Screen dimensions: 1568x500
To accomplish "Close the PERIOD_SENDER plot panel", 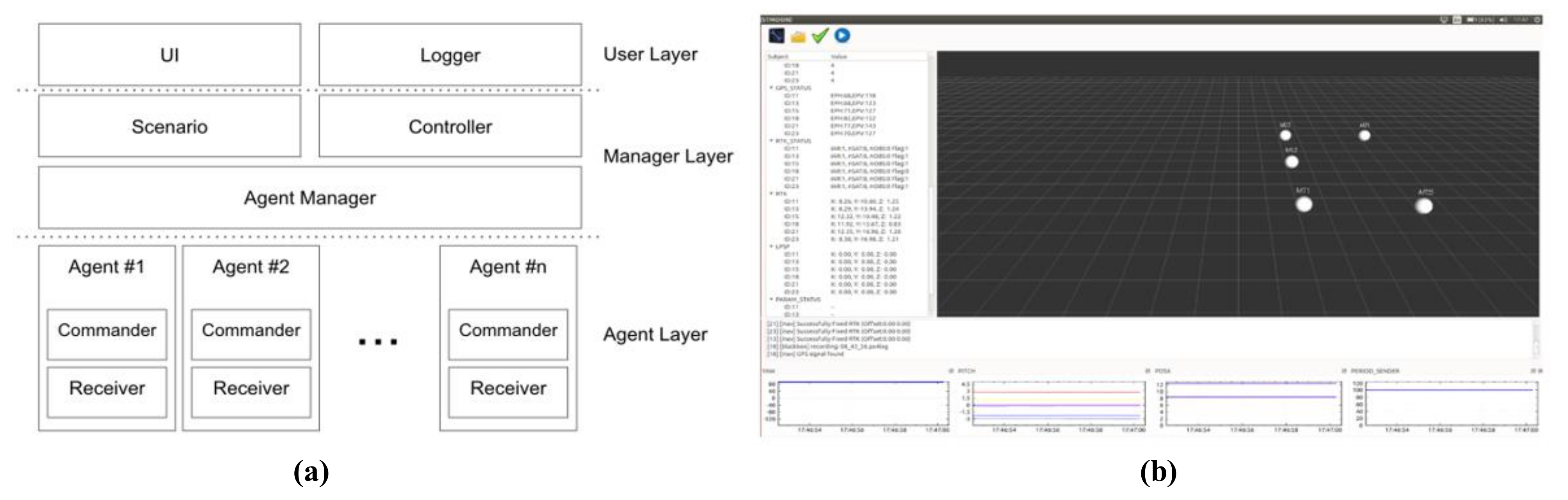I will 1541,371.
